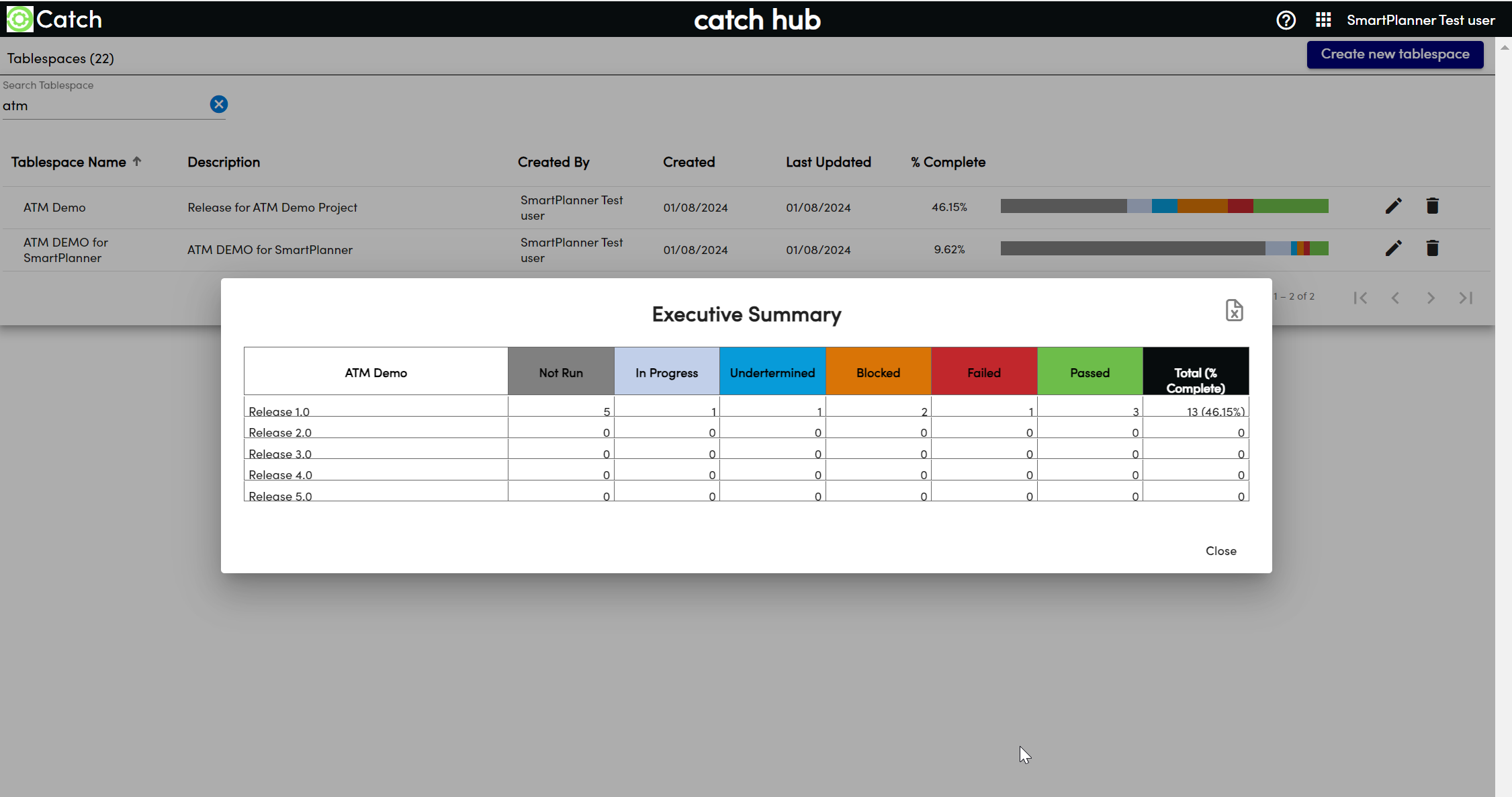The width and height of the screenshot is (1512, 797).
Task: Open SmartPlanner Test user account menu
Action: point(1420,20)
